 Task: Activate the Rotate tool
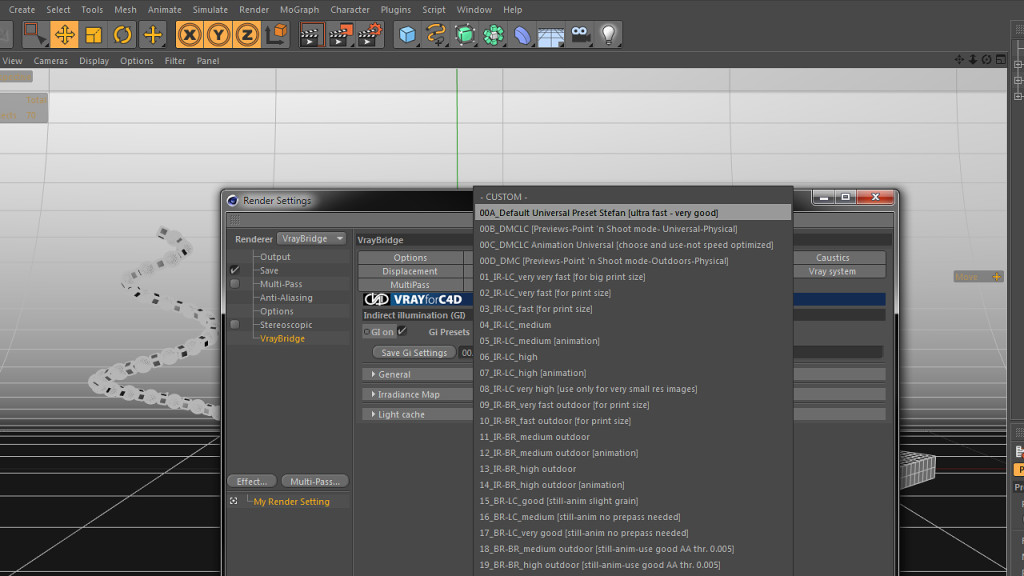tap(123, 35)
